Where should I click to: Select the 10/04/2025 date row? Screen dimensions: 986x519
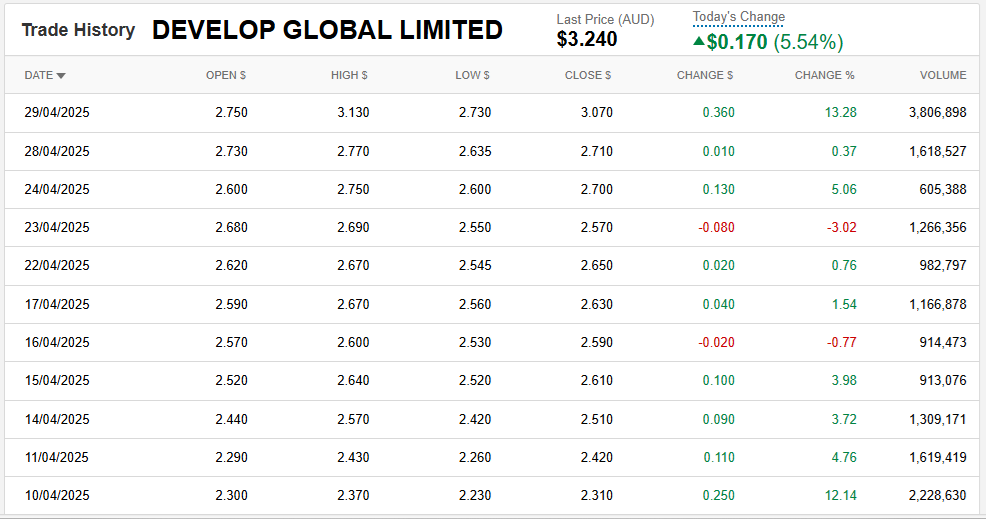click(57, 495)
